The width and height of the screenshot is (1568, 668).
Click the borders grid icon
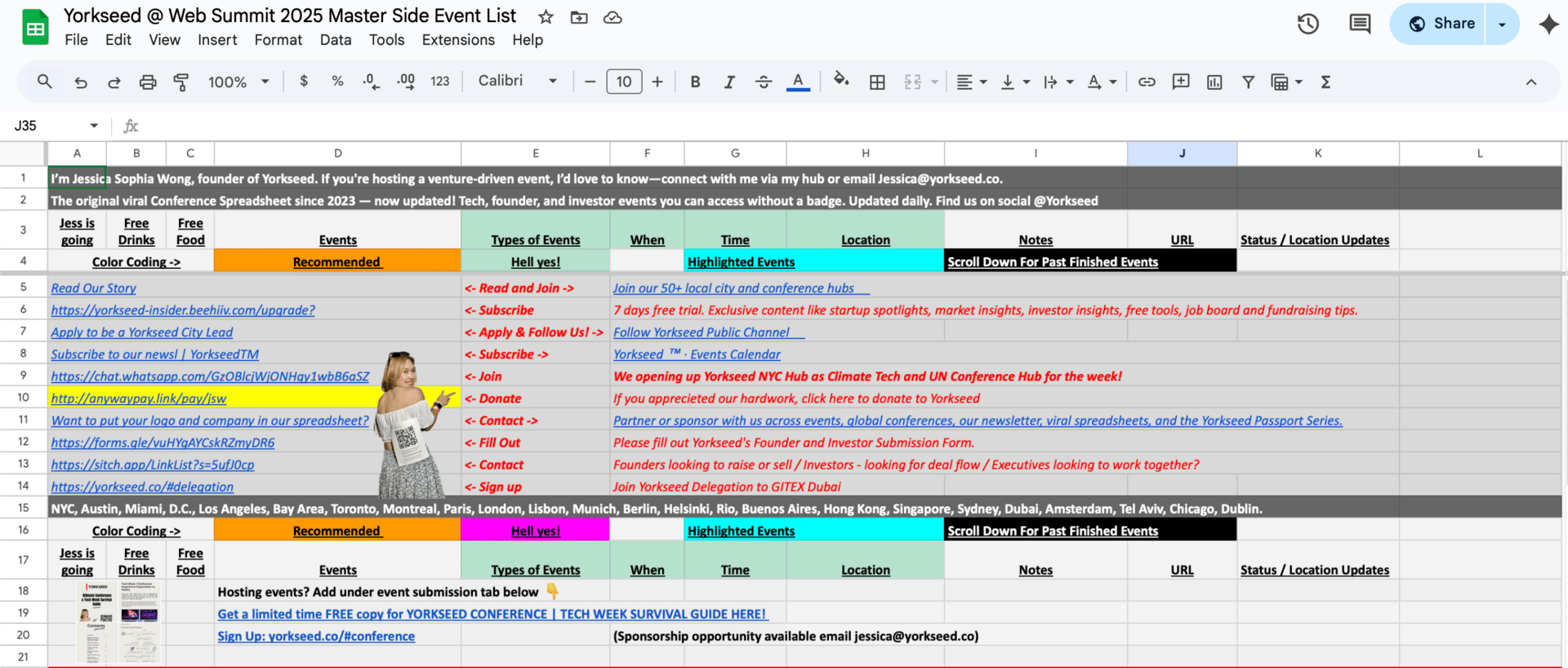pos(877,82)
